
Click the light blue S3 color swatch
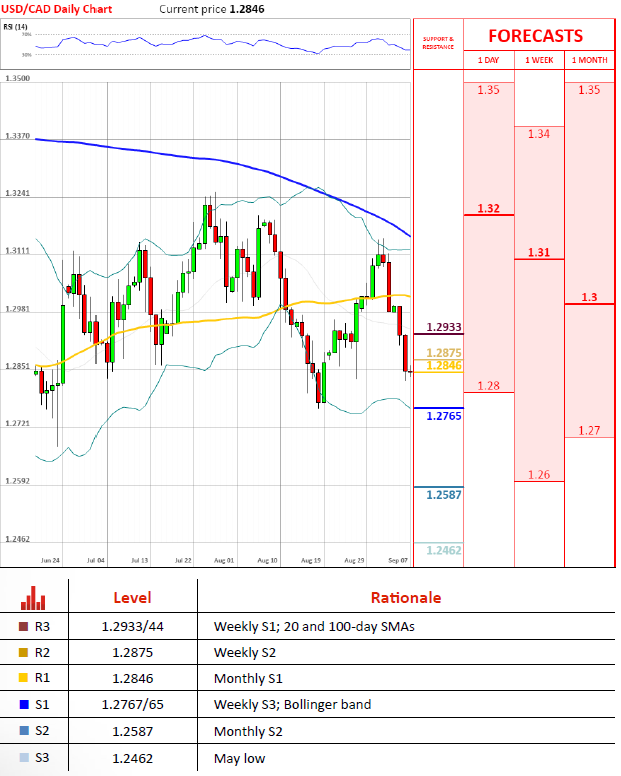coord(23,758)
